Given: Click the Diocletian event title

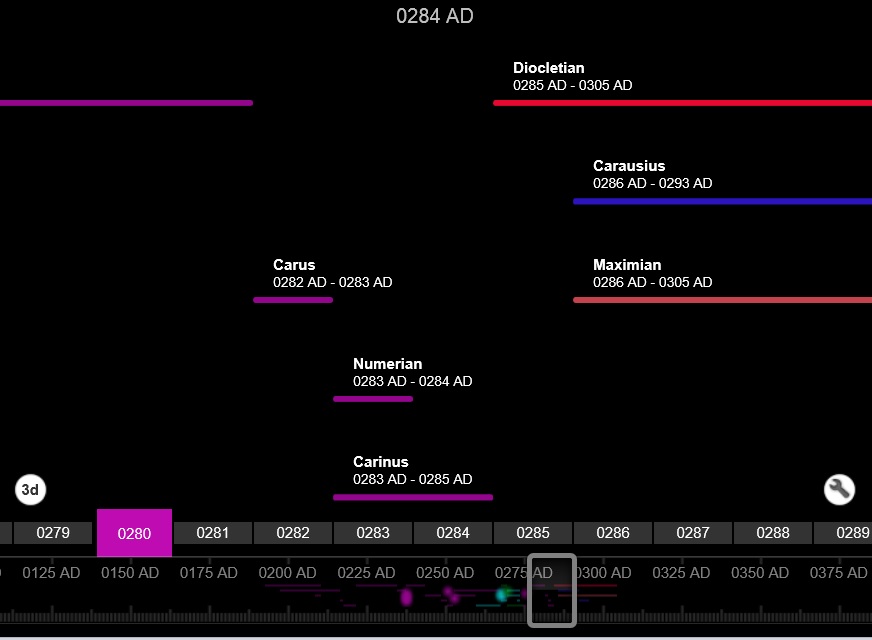Looking at the screenshot, I should click(548, 68).
